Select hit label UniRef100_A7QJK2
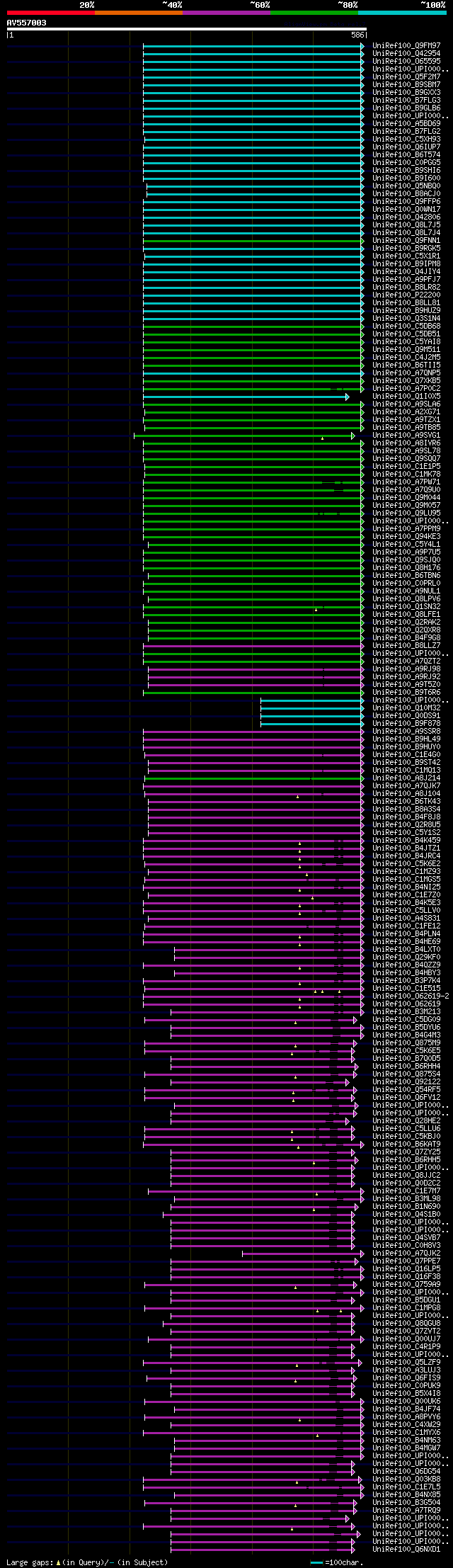The height and width of the screenshot is (1568, 453). (406, 1253)
